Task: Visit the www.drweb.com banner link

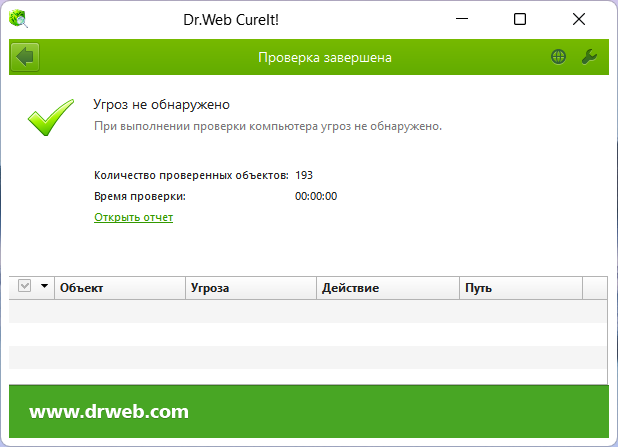Action: click(x=109, y=412)
